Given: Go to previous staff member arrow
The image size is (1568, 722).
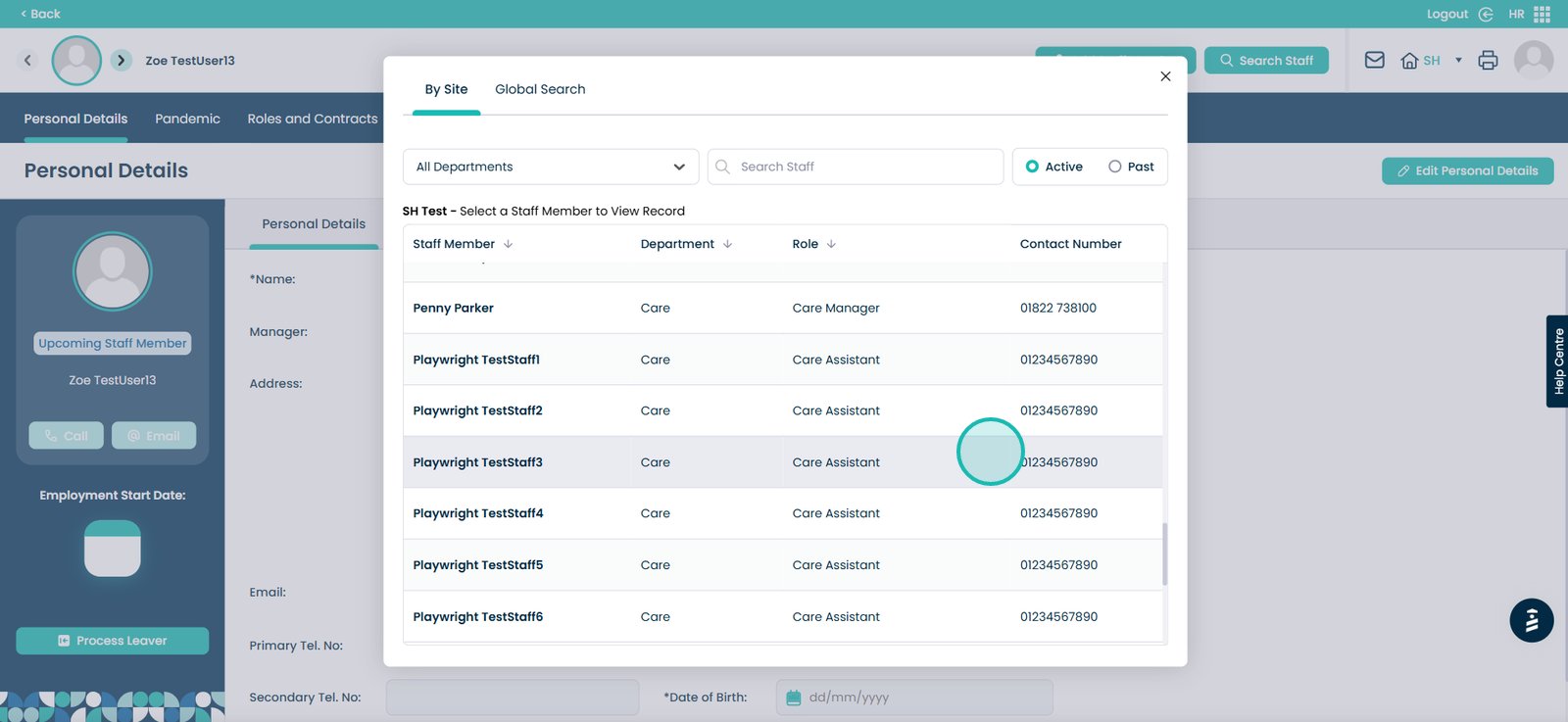Looking at the screenshot, I should pyautogui.click(x=27, y=60).
